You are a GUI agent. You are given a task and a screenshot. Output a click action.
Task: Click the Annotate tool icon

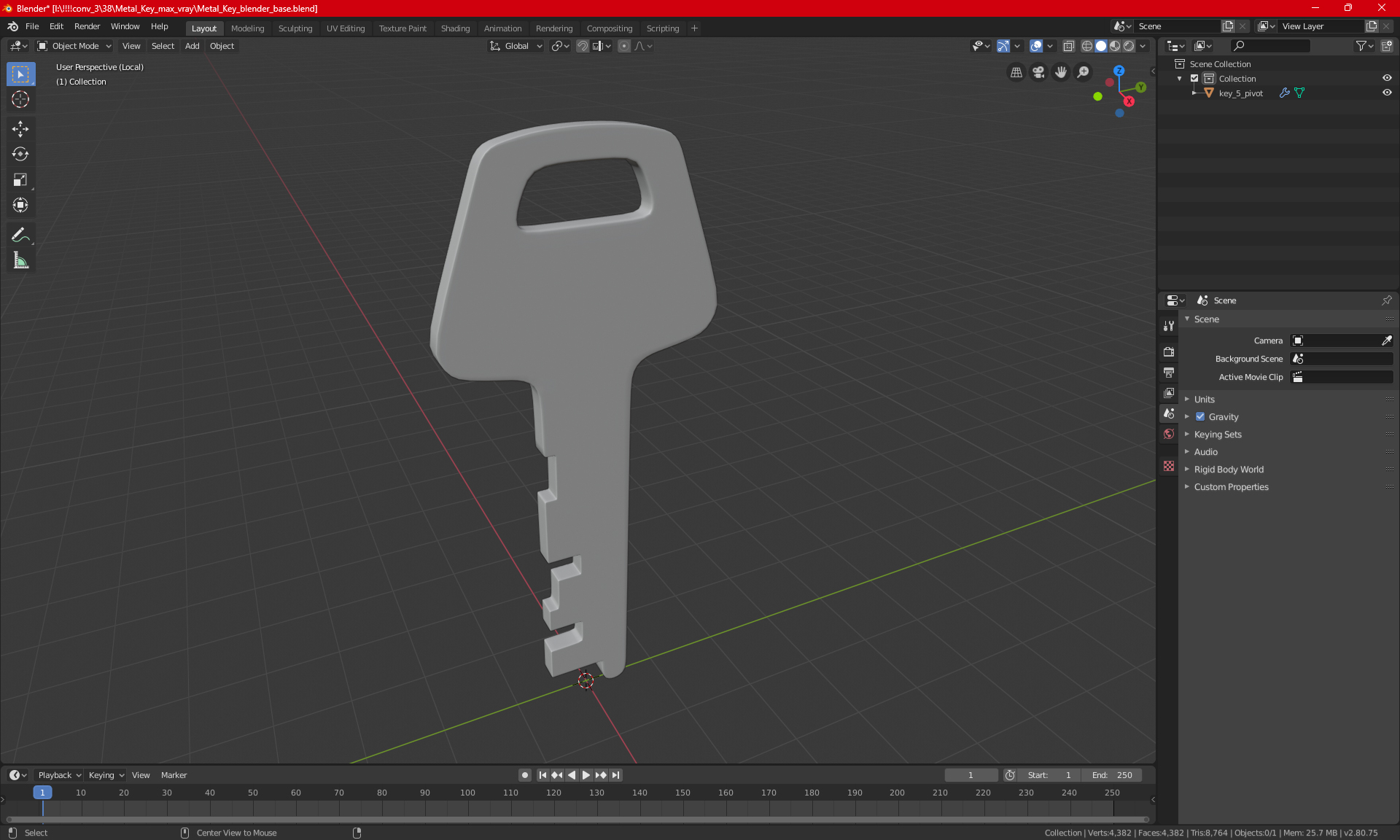tap(20, 236)
